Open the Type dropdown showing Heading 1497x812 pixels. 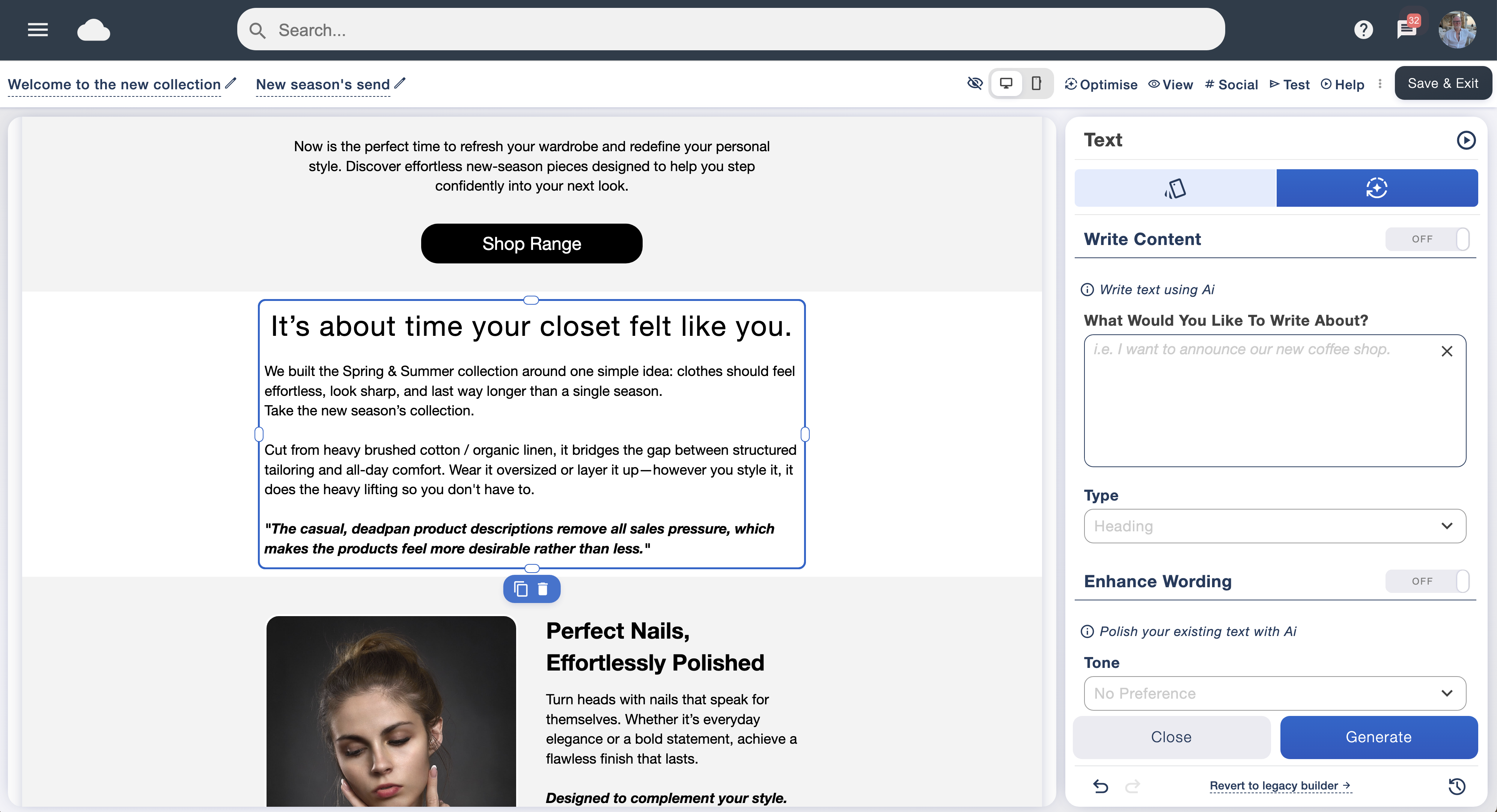click(x=1274, y=526)
